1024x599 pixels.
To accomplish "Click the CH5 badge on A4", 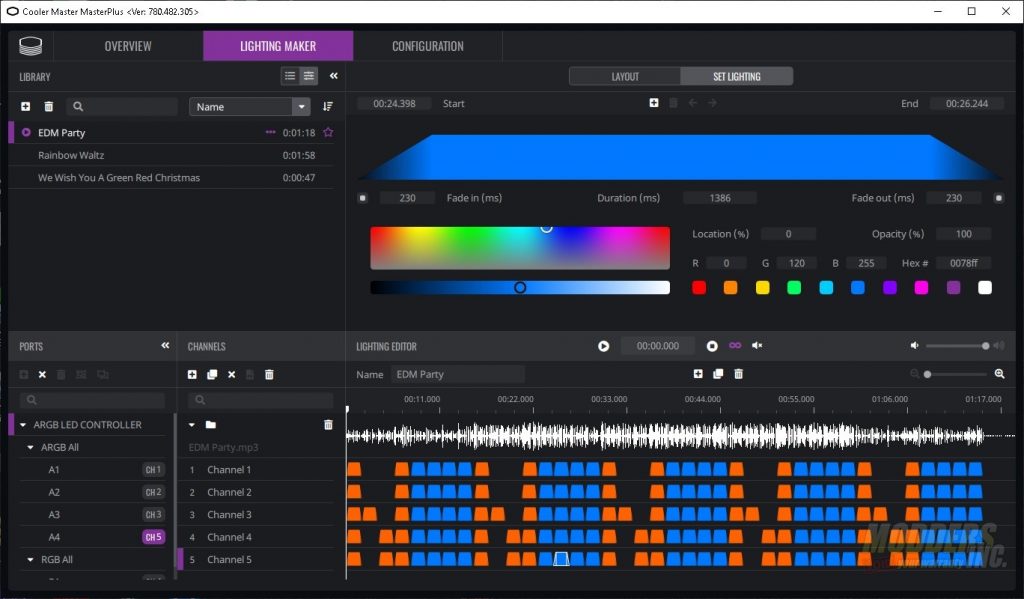I will (x=153, y=537).
